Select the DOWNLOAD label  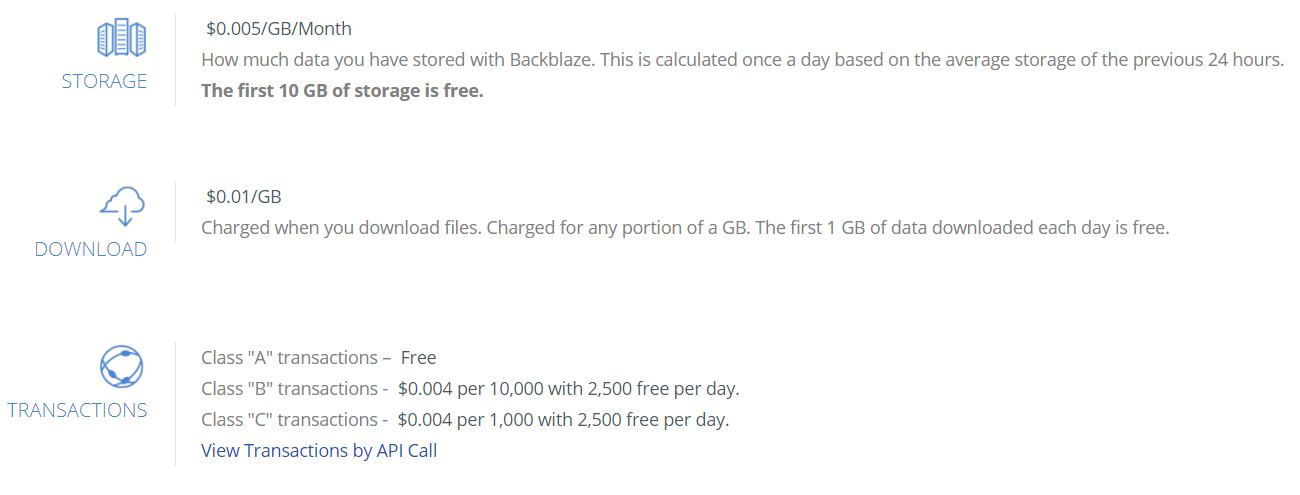pyautogui.click(x=91, y=250)
